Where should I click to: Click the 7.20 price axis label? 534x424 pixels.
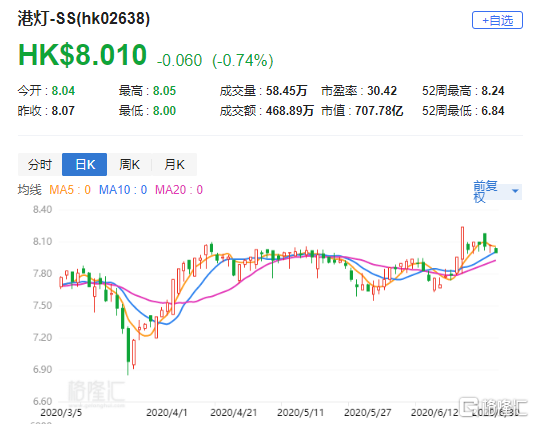pyautogui.click(x=43, y=337)
